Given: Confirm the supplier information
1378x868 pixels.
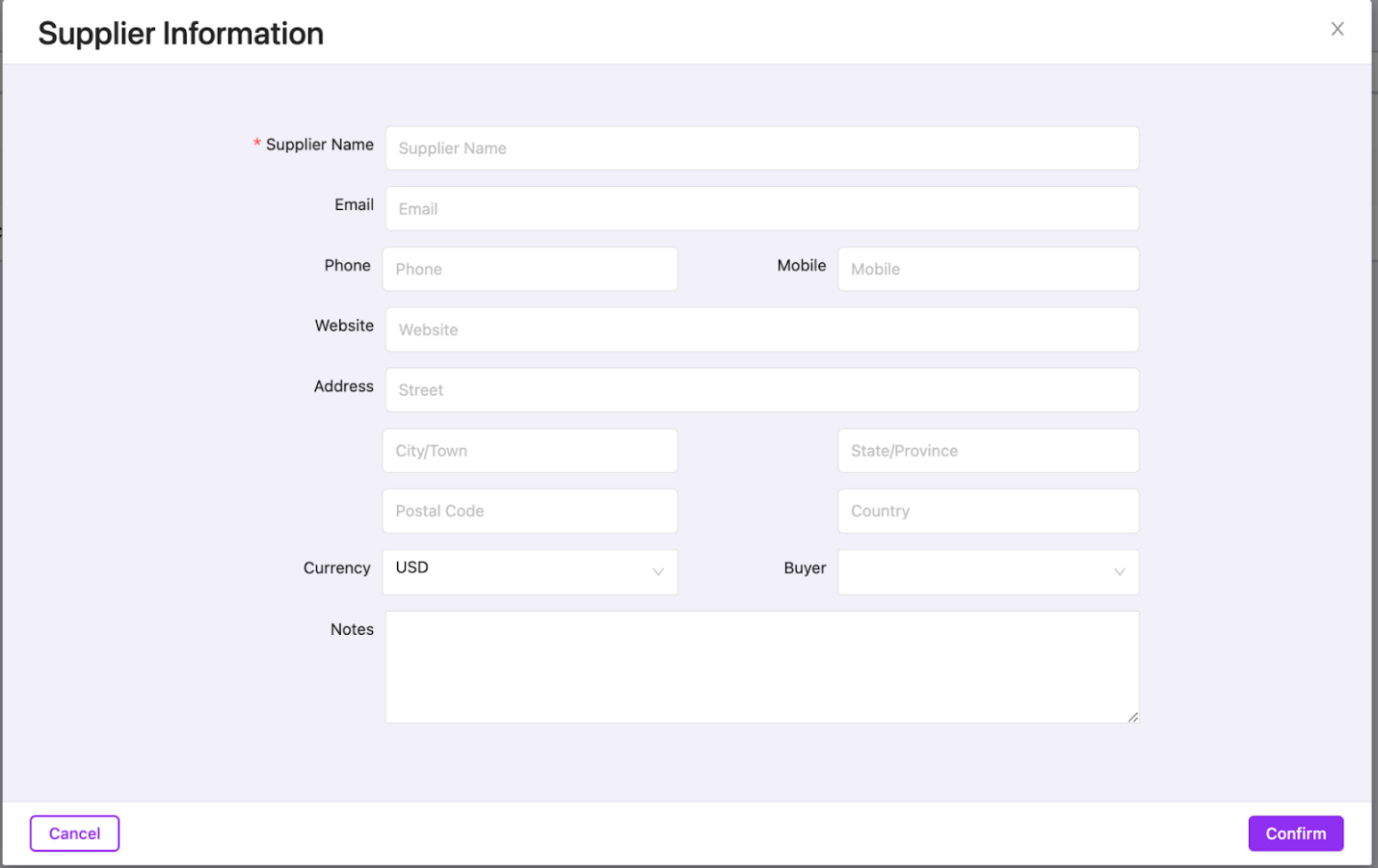Looking at the screenshot, I should 1295,833.
